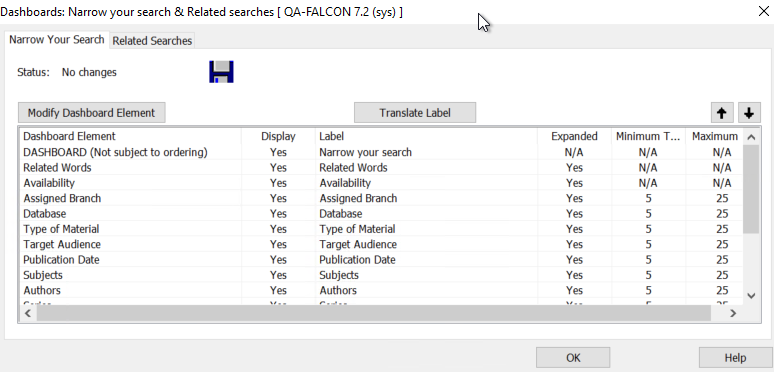Screen dimensions: 774x372
Task: Click the horizontal scroll left arrow
Action: pos(28,313)
